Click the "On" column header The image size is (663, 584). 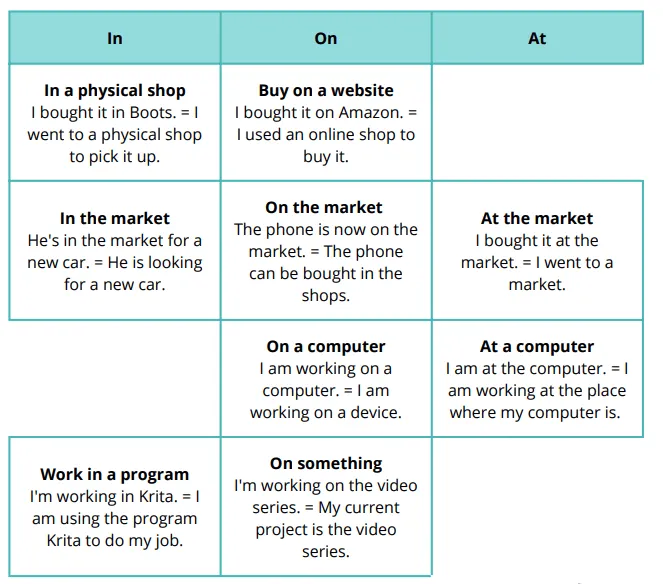326,38
